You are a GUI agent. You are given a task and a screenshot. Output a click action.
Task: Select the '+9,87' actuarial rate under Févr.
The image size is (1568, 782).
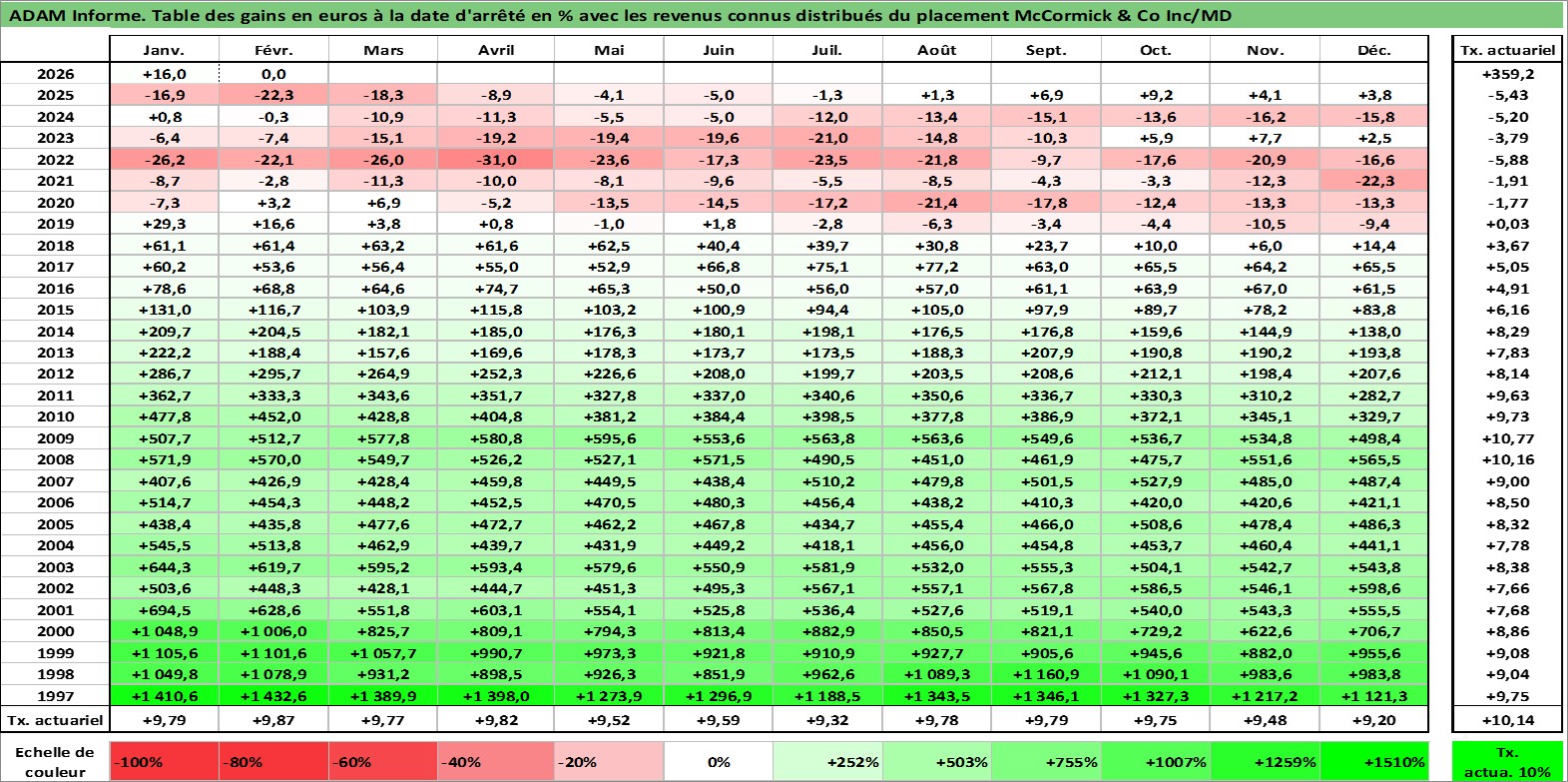[x=273, y=720]
